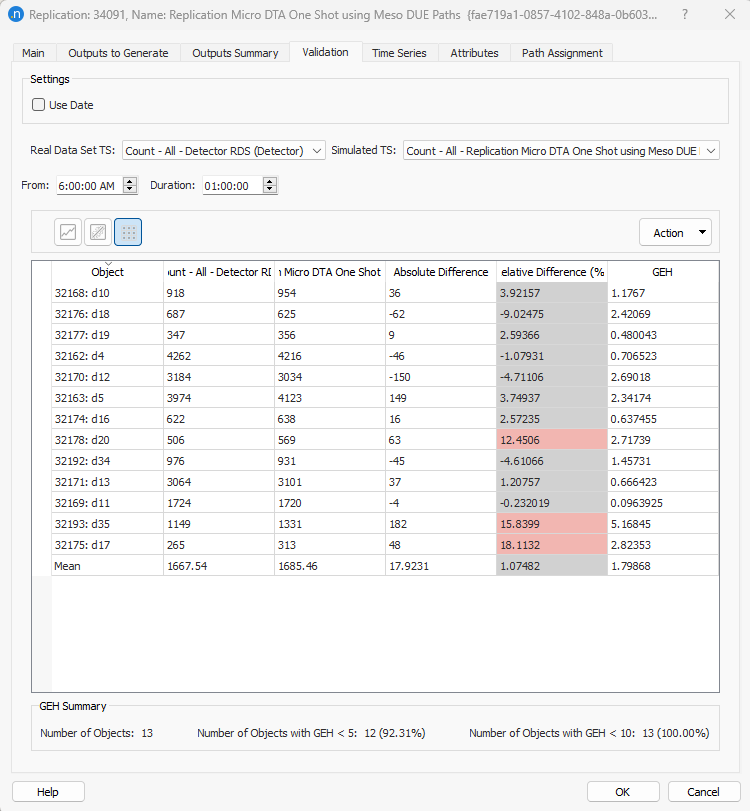
Task: Increment the From time with the up stepper
Action: coord(129,181)
